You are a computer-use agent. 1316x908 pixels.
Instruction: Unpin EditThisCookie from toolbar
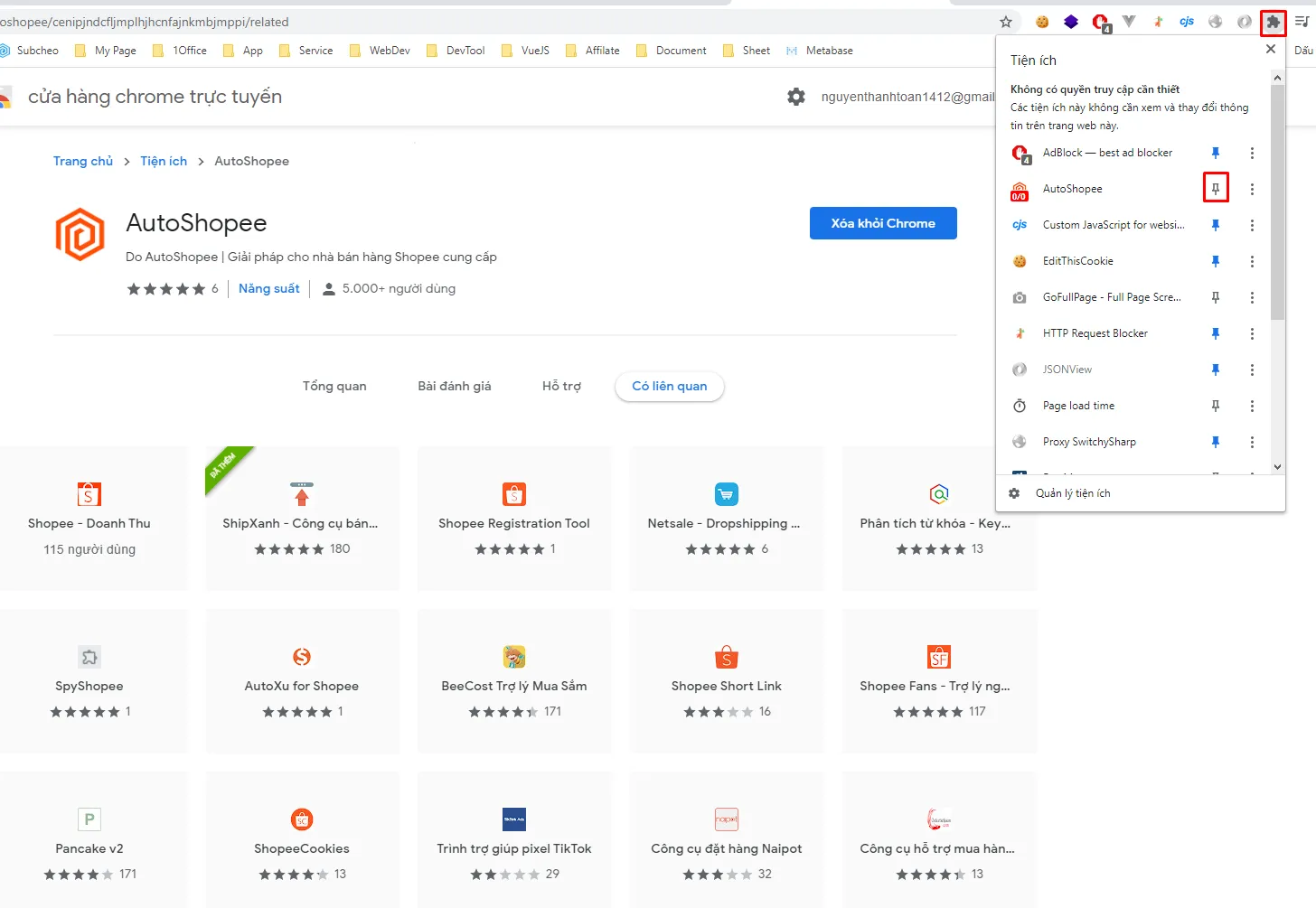point(1216,261)
